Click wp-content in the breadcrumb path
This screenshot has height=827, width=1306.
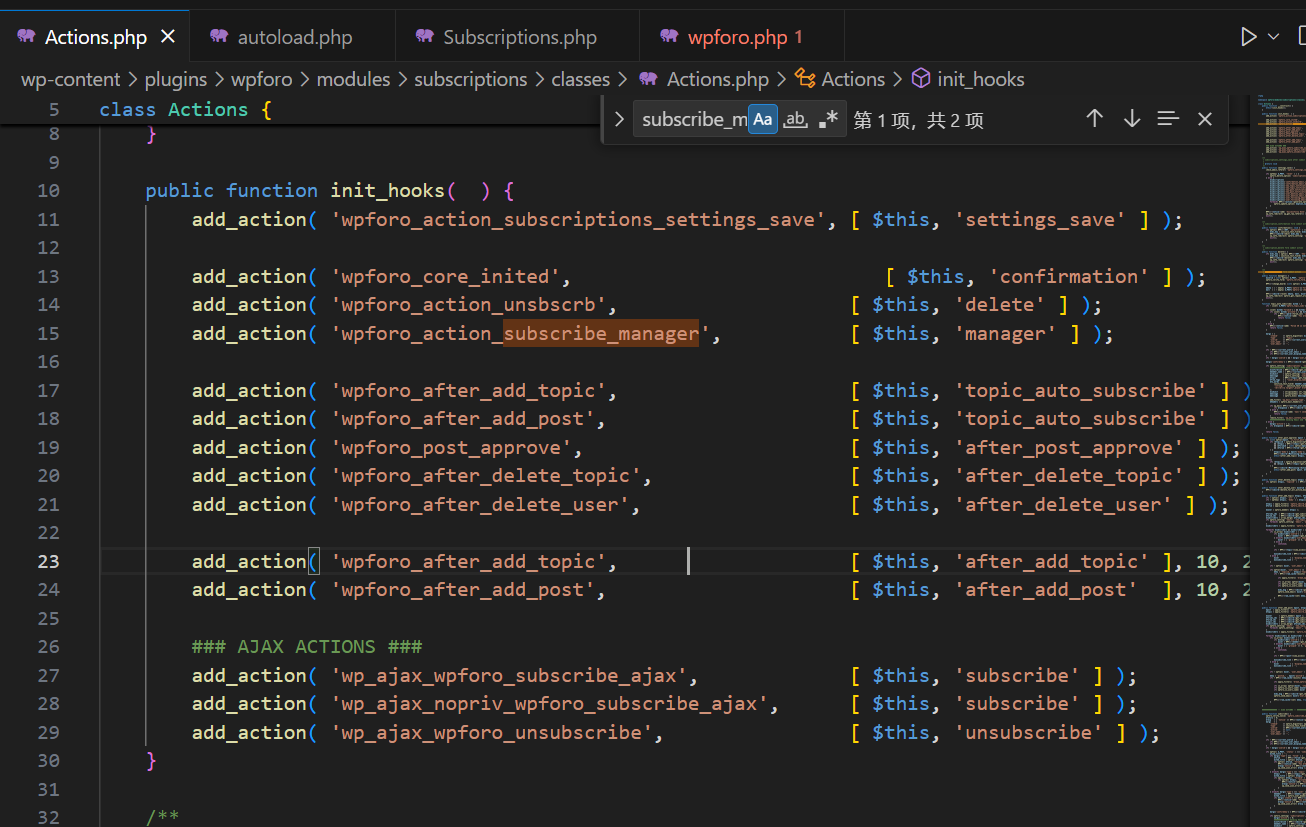point(70,79)
